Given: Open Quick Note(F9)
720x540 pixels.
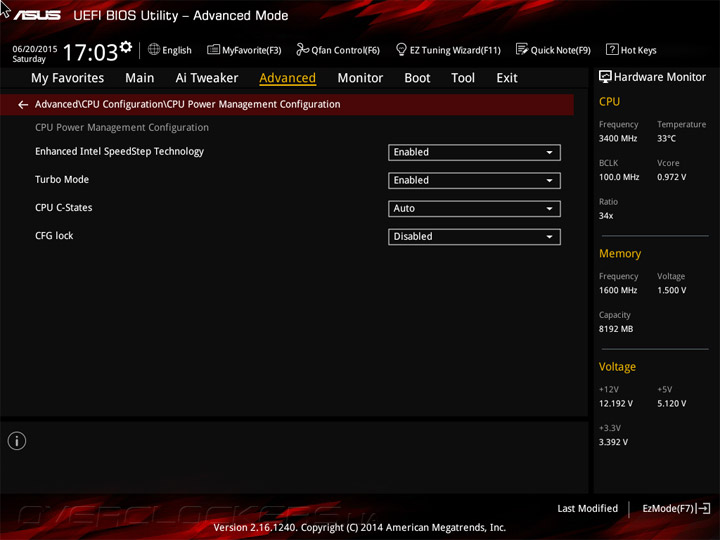Looking at the screenshot, I should pos(553,50).
